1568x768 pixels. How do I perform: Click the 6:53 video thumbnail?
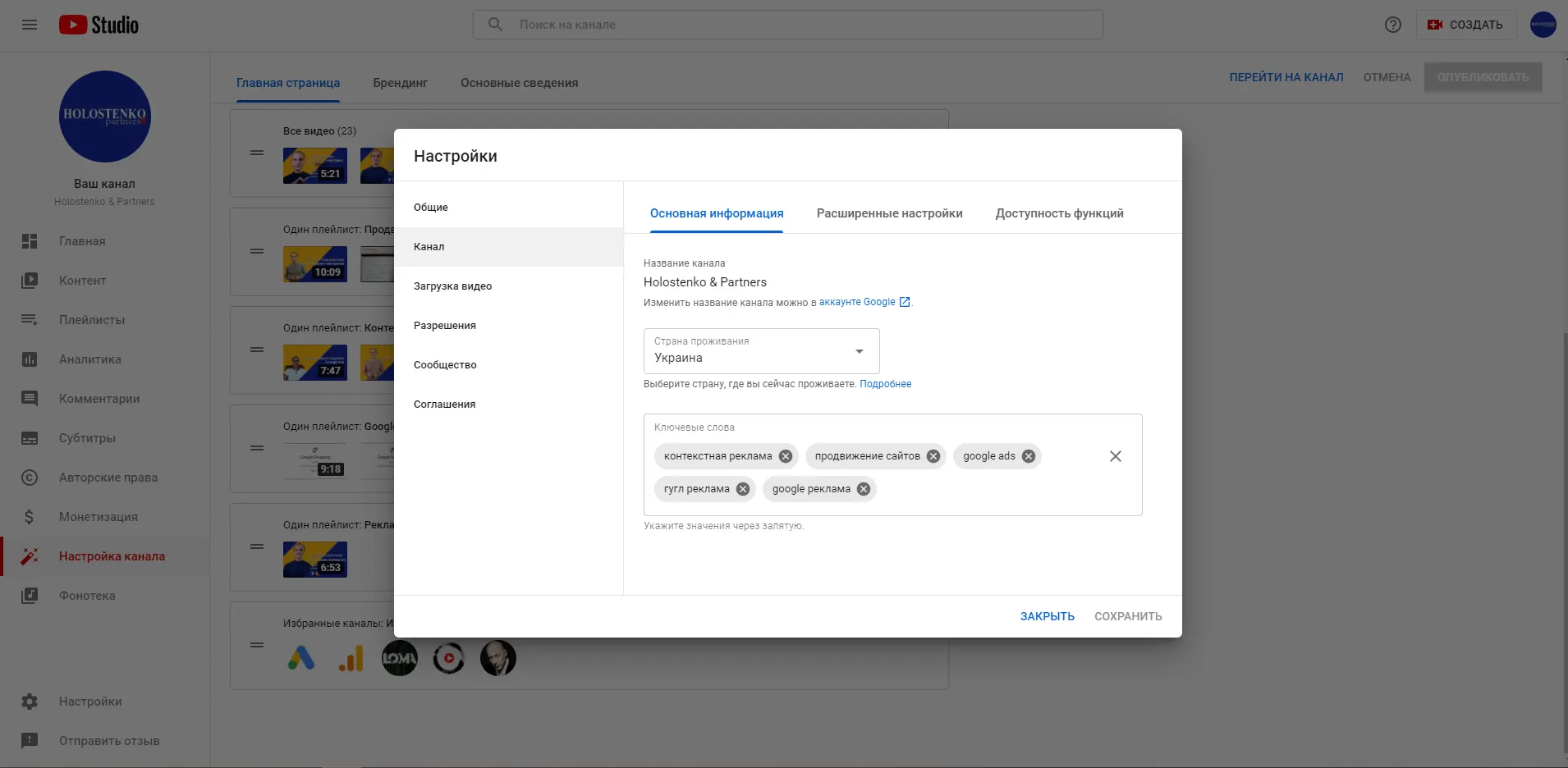315,560
